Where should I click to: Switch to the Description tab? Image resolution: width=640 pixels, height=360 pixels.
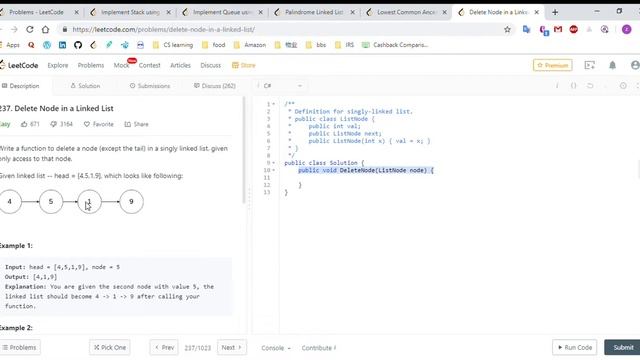pos(21,86)
